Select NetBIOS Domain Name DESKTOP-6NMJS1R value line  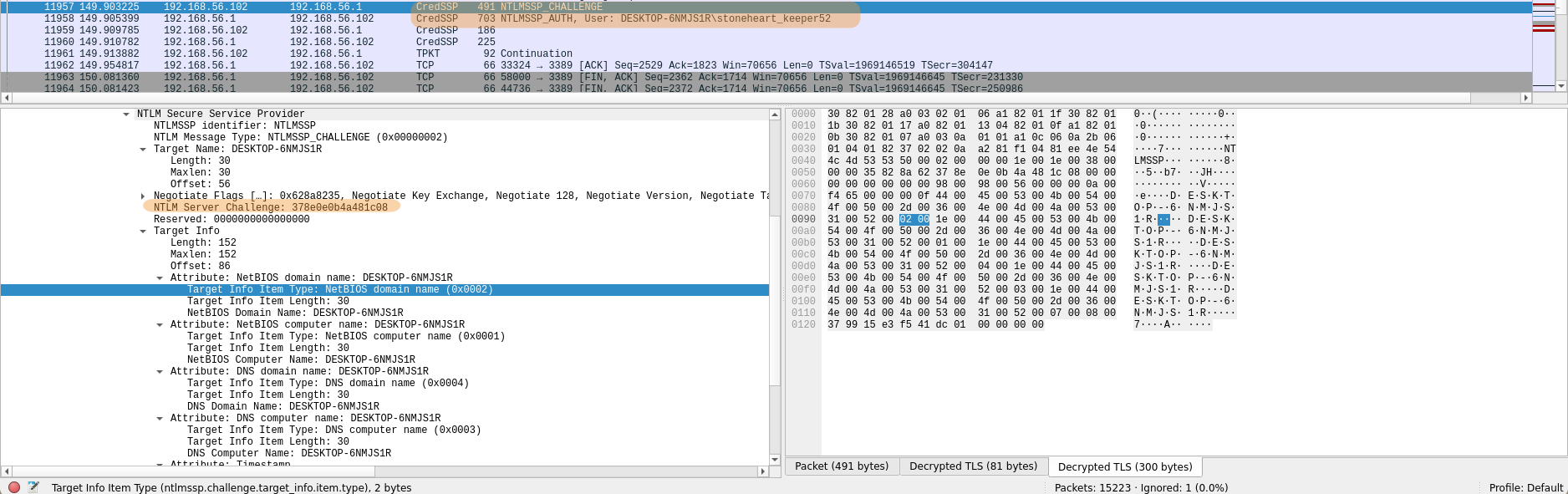[295, 313]
